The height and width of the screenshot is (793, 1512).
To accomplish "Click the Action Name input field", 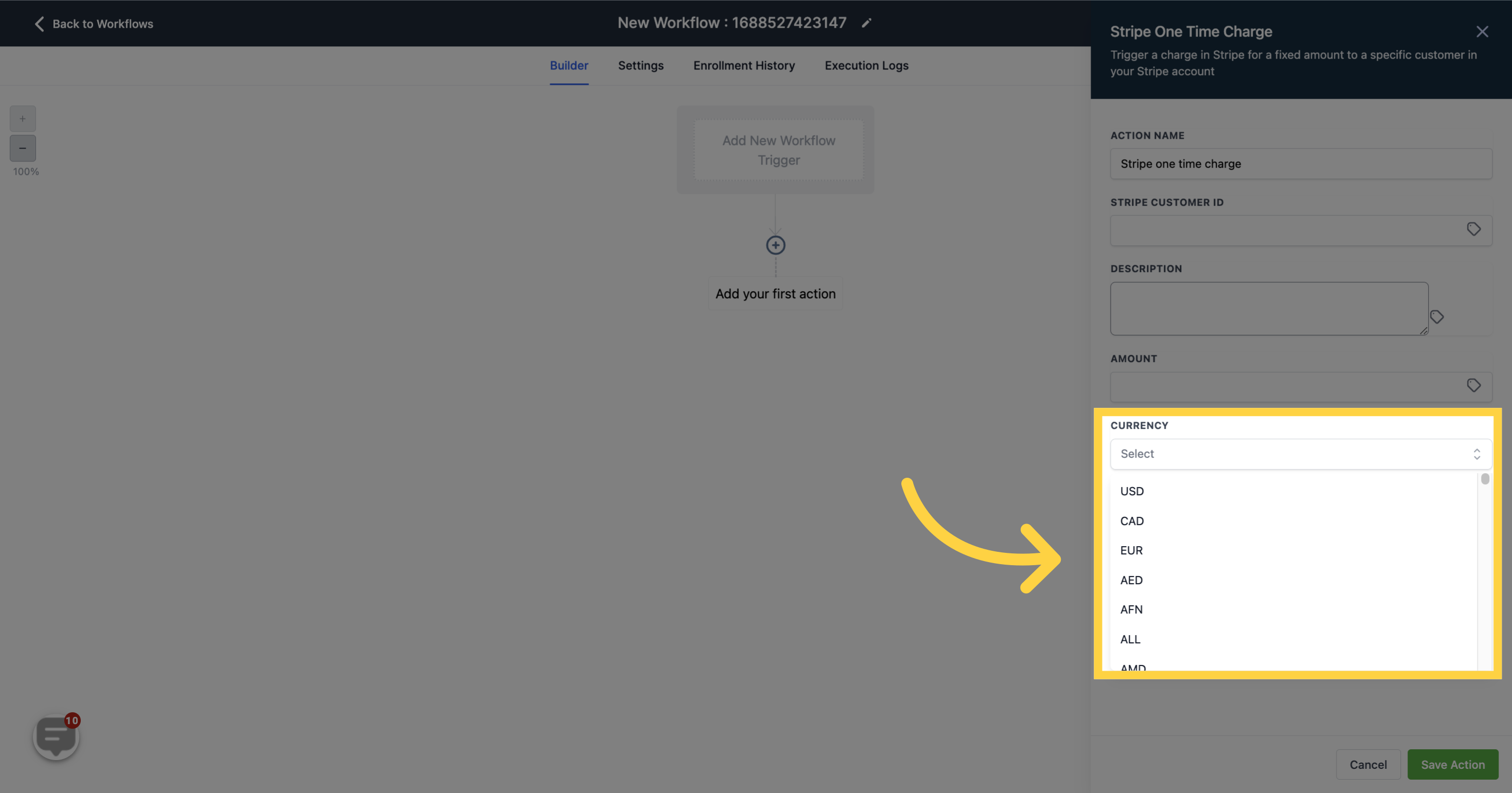I will coord(1301,164).
